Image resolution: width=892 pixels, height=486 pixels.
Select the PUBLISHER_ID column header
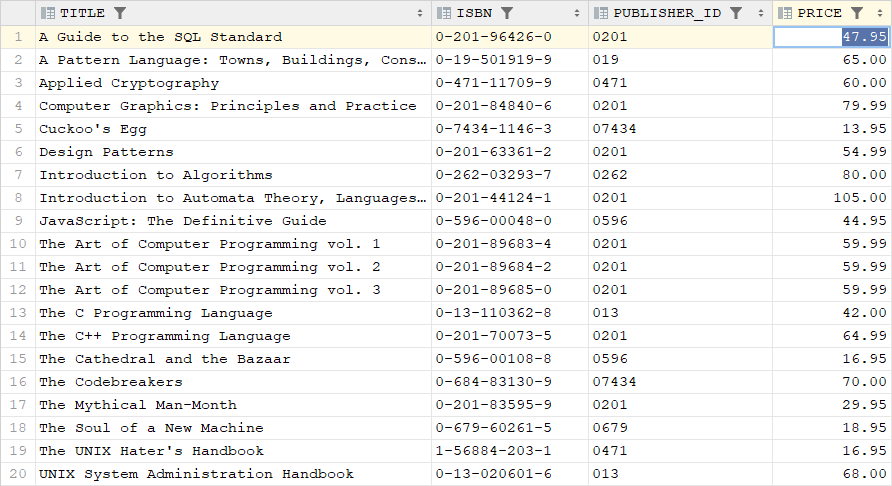(x=680, y=13)
